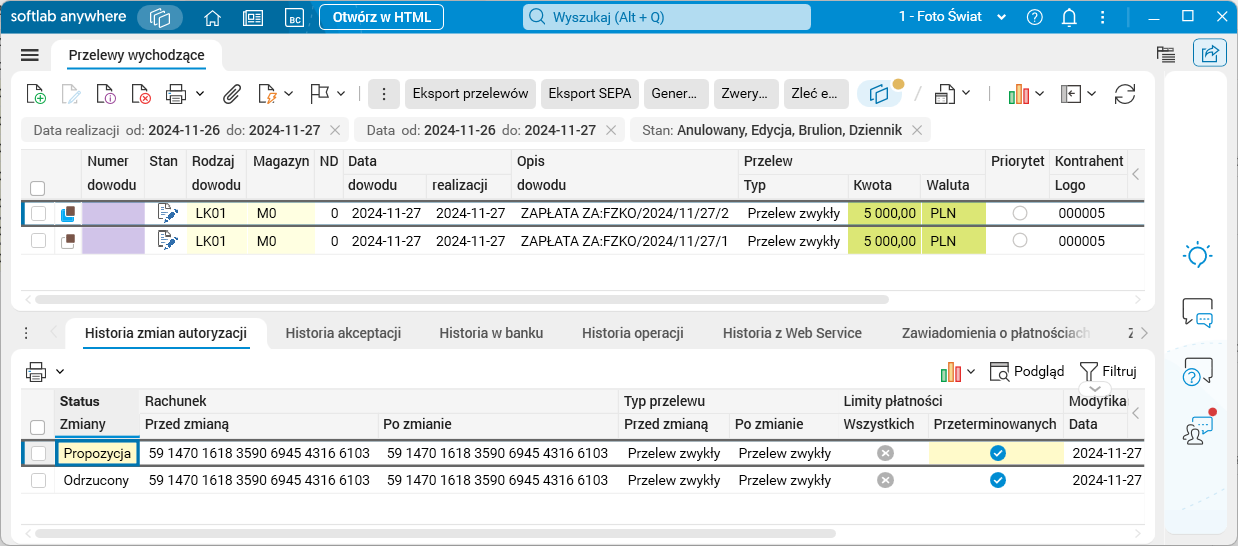Click the document lightning action icon
Viewport: 1238px width, 546px height.
(x=267, y=94)
